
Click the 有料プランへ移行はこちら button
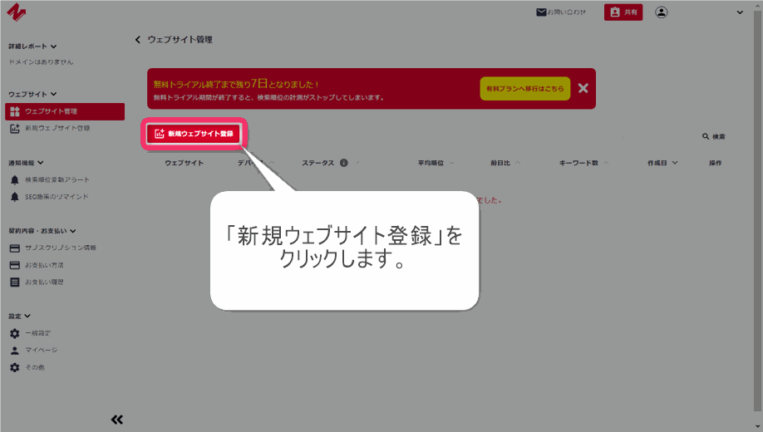[x=525, y=89]
